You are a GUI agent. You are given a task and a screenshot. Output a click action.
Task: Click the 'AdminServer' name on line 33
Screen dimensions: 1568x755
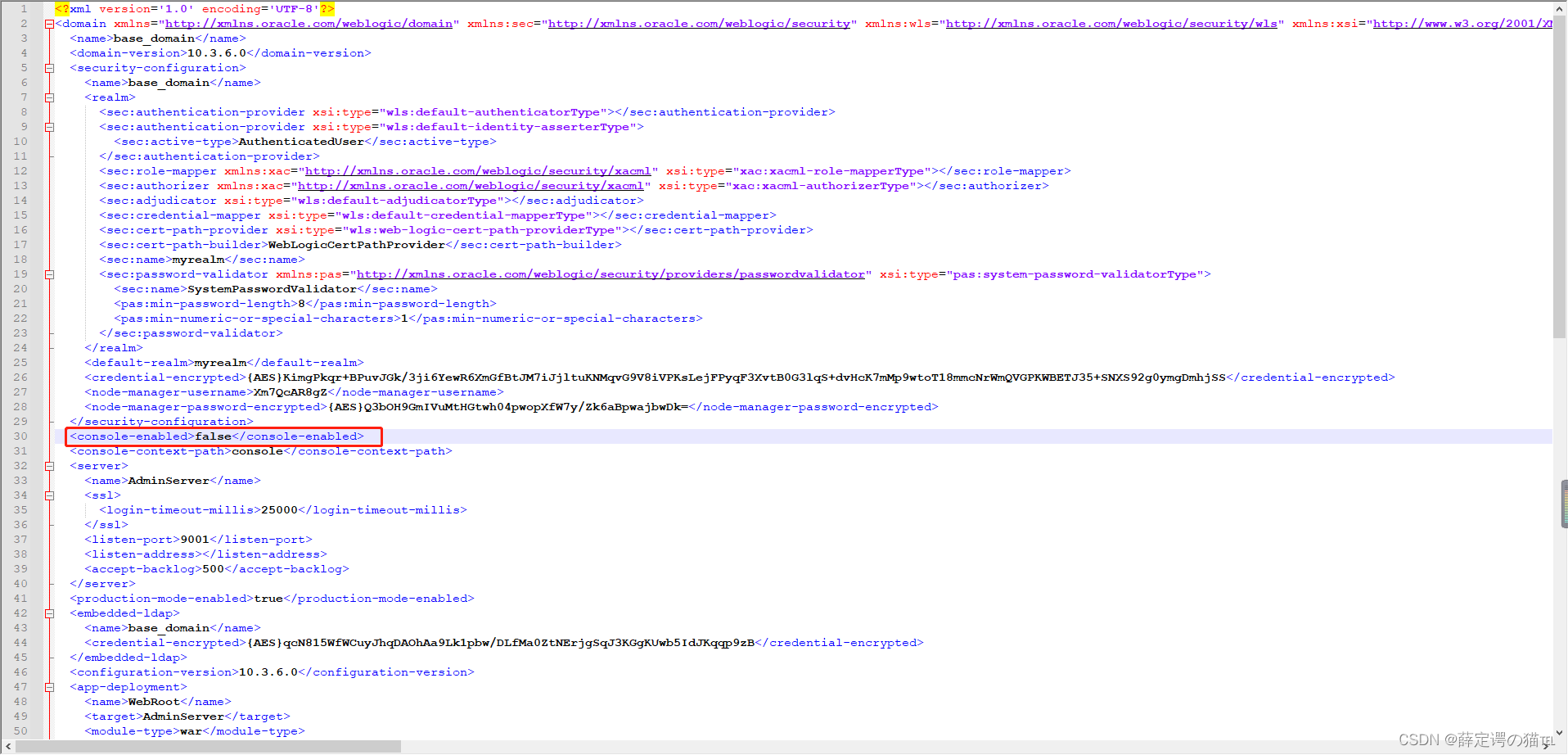click(x=169, y=481)
